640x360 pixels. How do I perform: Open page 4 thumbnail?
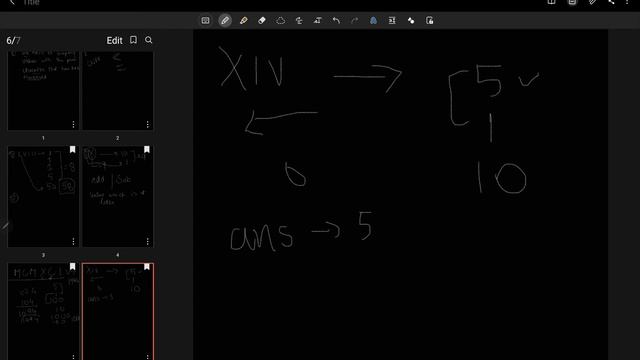click(x=118, y=196)
